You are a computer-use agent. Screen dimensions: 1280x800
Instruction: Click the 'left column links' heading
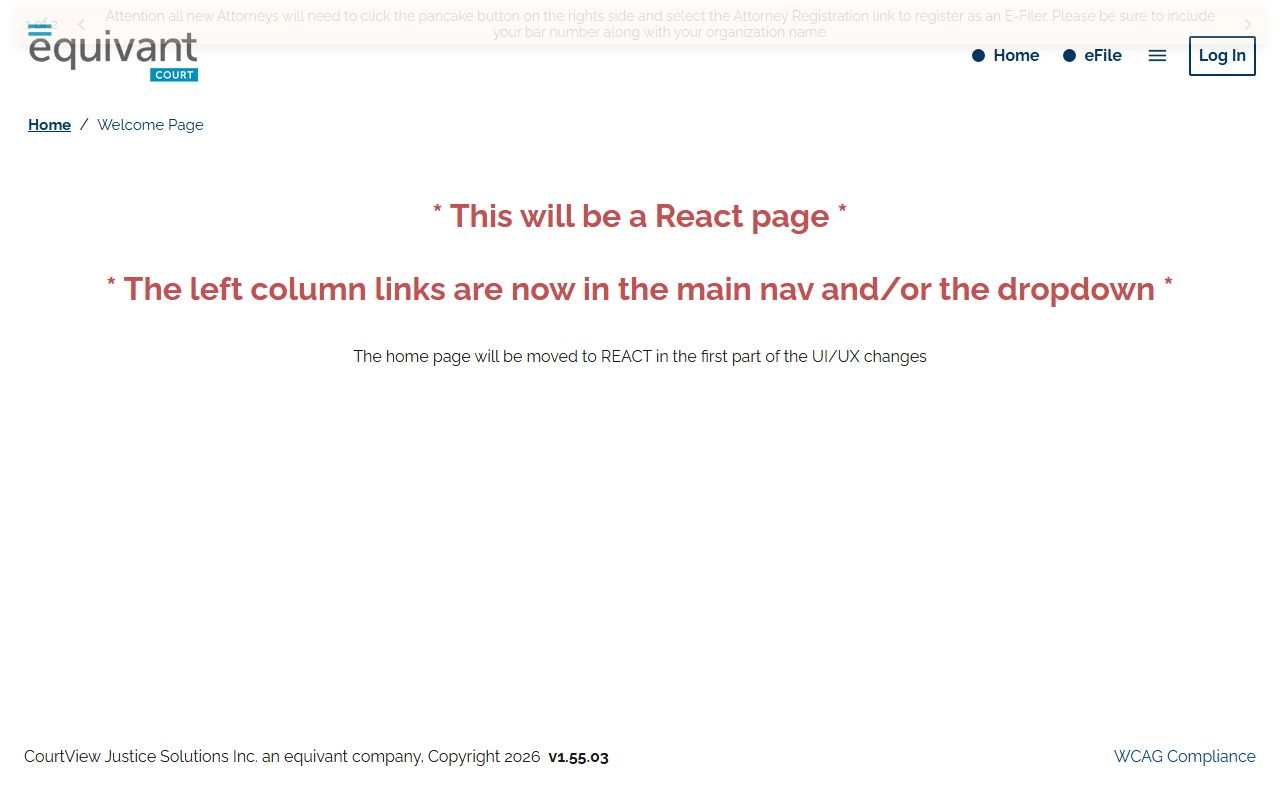pos(640,289)
